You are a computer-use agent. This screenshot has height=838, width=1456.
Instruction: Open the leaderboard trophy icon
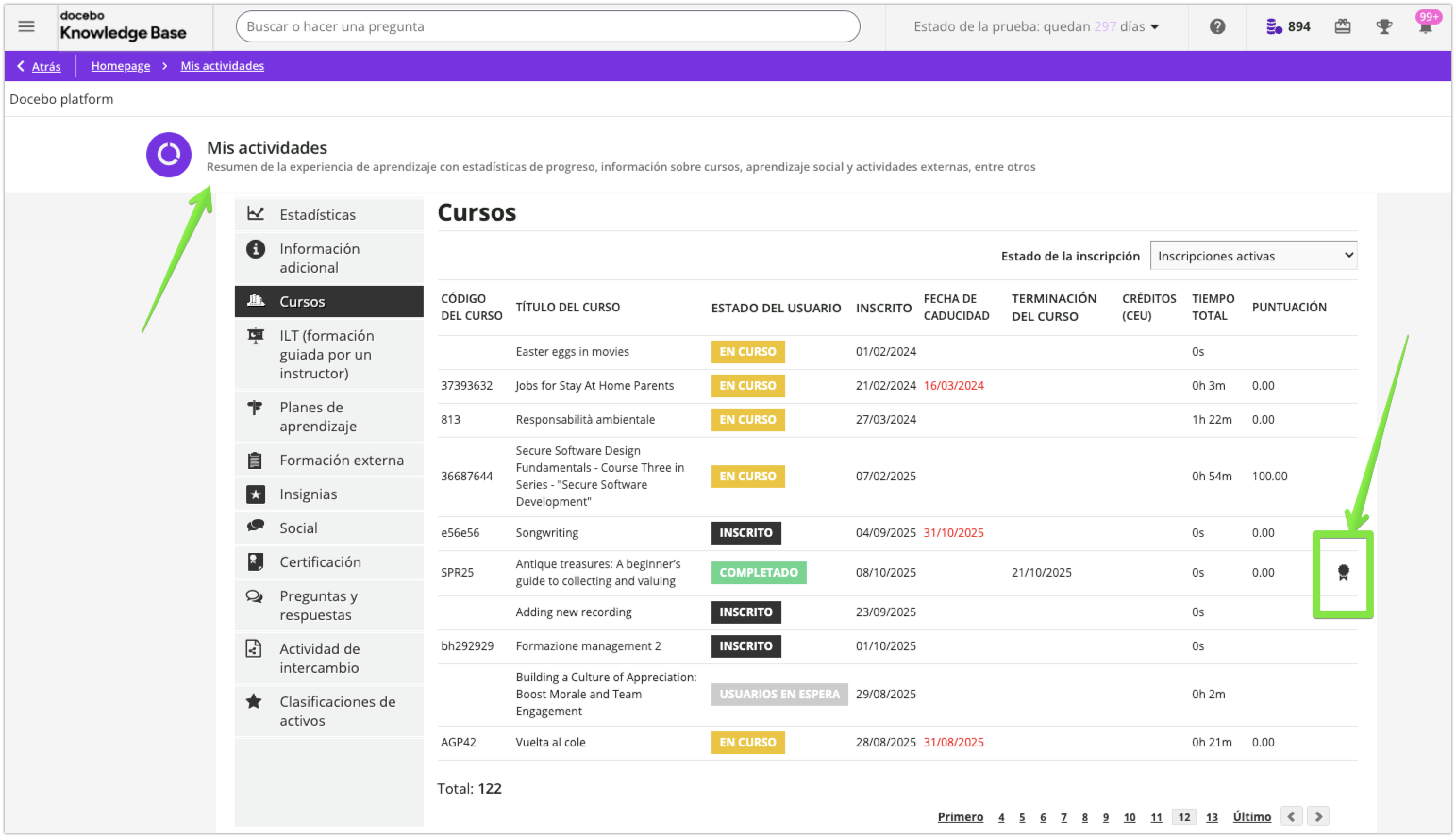click(1384, 26)
